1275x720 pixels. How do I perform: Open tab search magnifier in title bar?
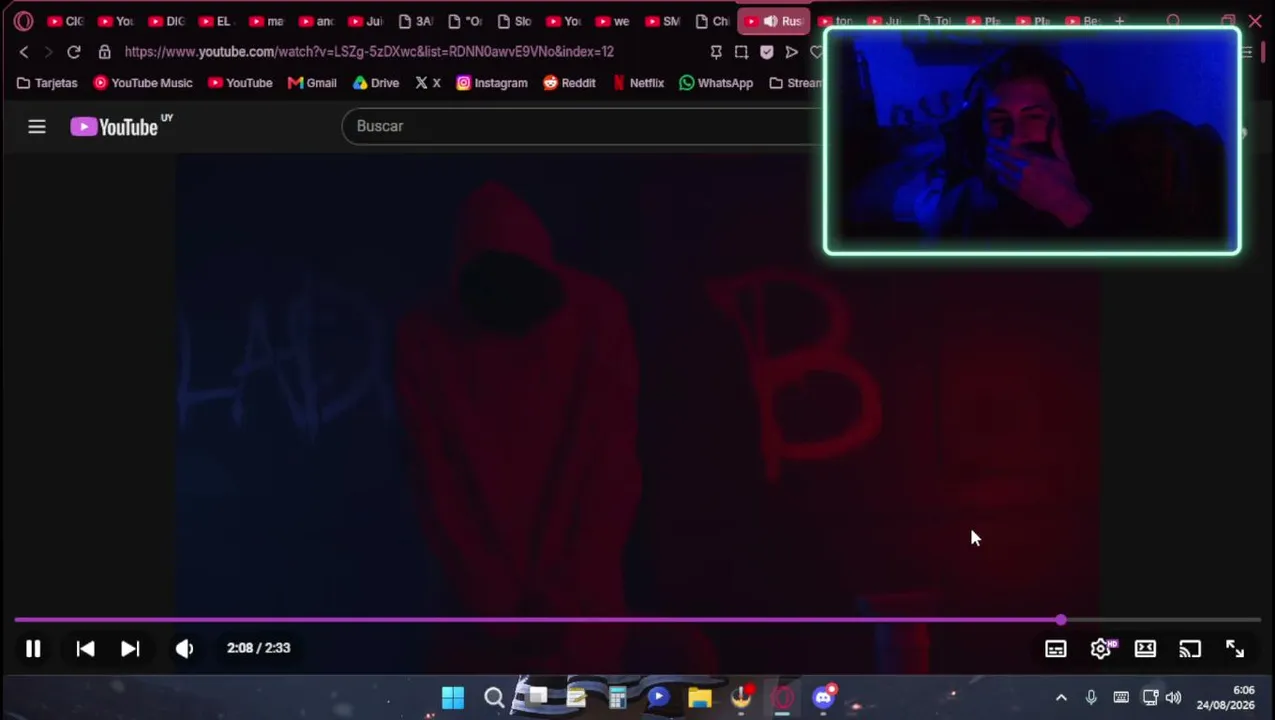(1173, 21)
